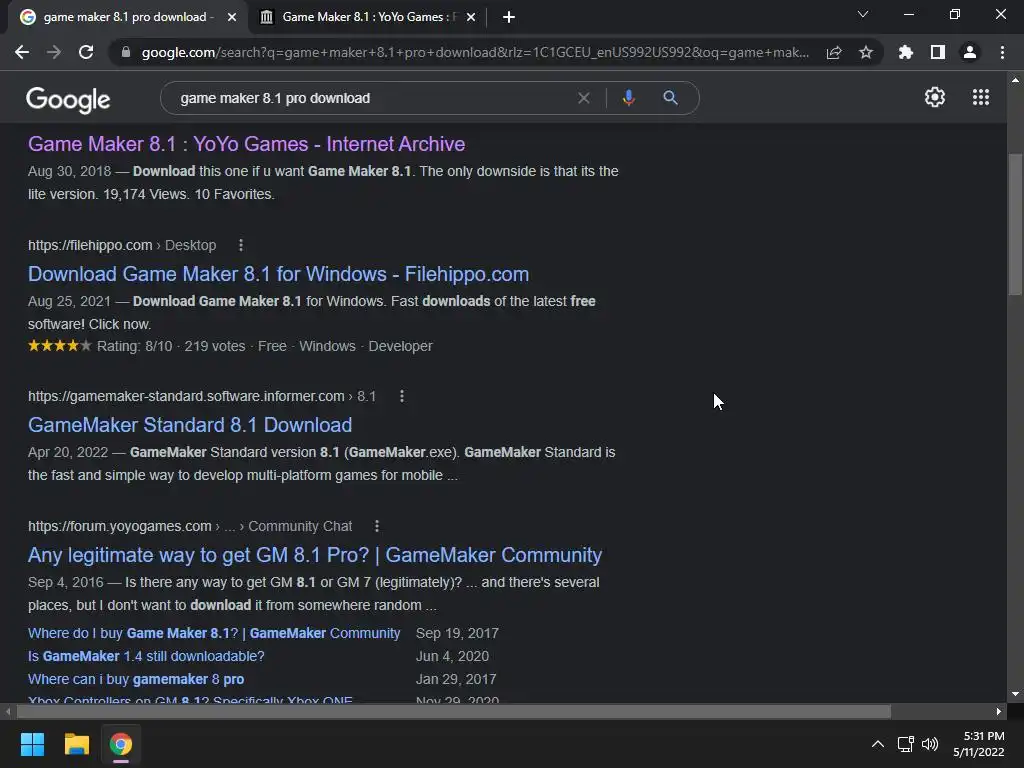This screenshot has width=1024, height=768.
Task: Click the https://forum.yoyogames.com breadcrumb
Action: coord(120,526)
